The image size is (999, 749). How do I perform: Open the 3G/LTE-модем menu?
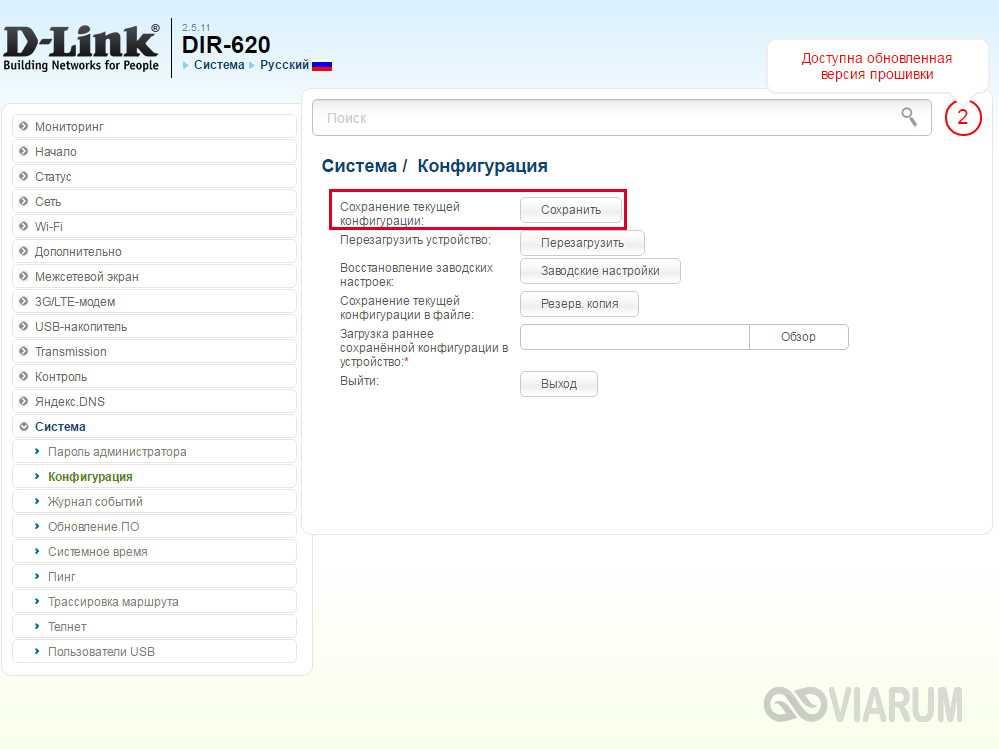click(74, 302)
